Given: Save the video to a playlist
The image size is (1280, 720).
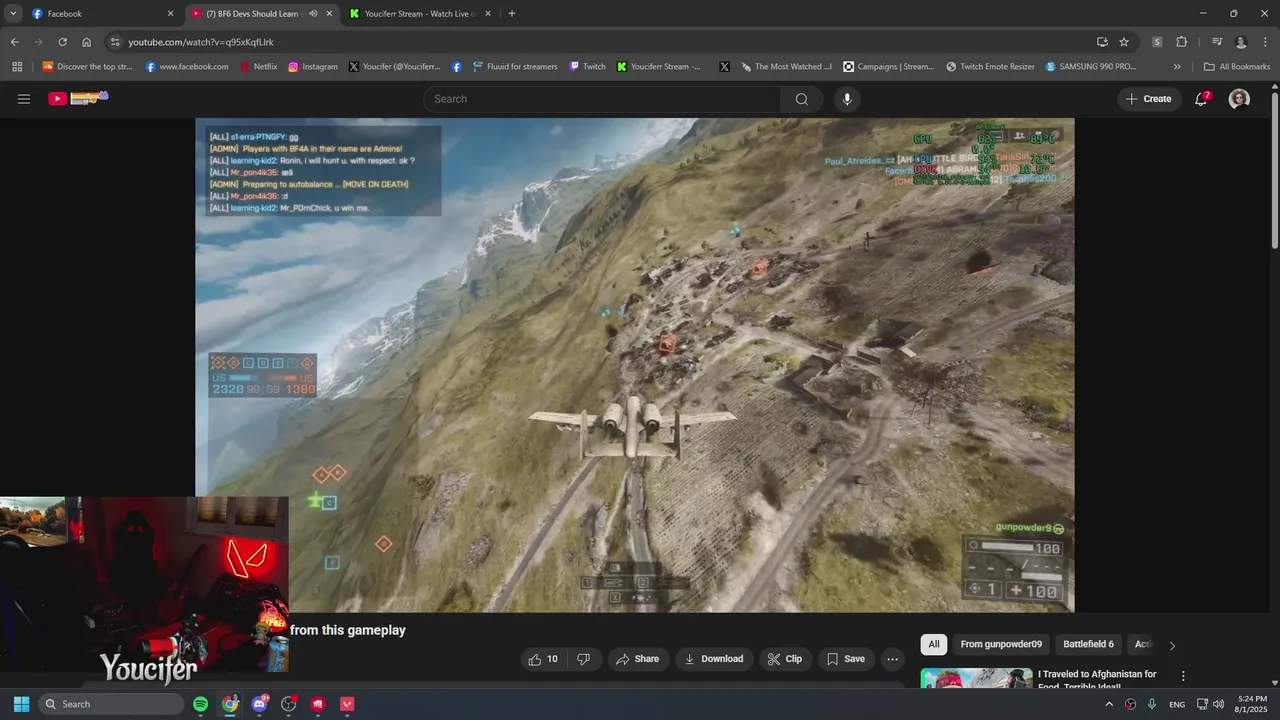Looking at the screenshot, I should point(845,659).
